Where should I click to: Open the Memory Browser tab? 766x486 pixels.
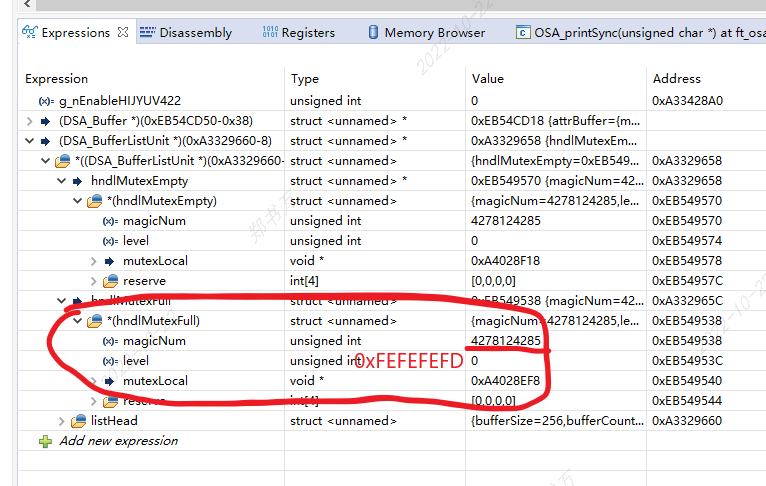tap(426, 33)
